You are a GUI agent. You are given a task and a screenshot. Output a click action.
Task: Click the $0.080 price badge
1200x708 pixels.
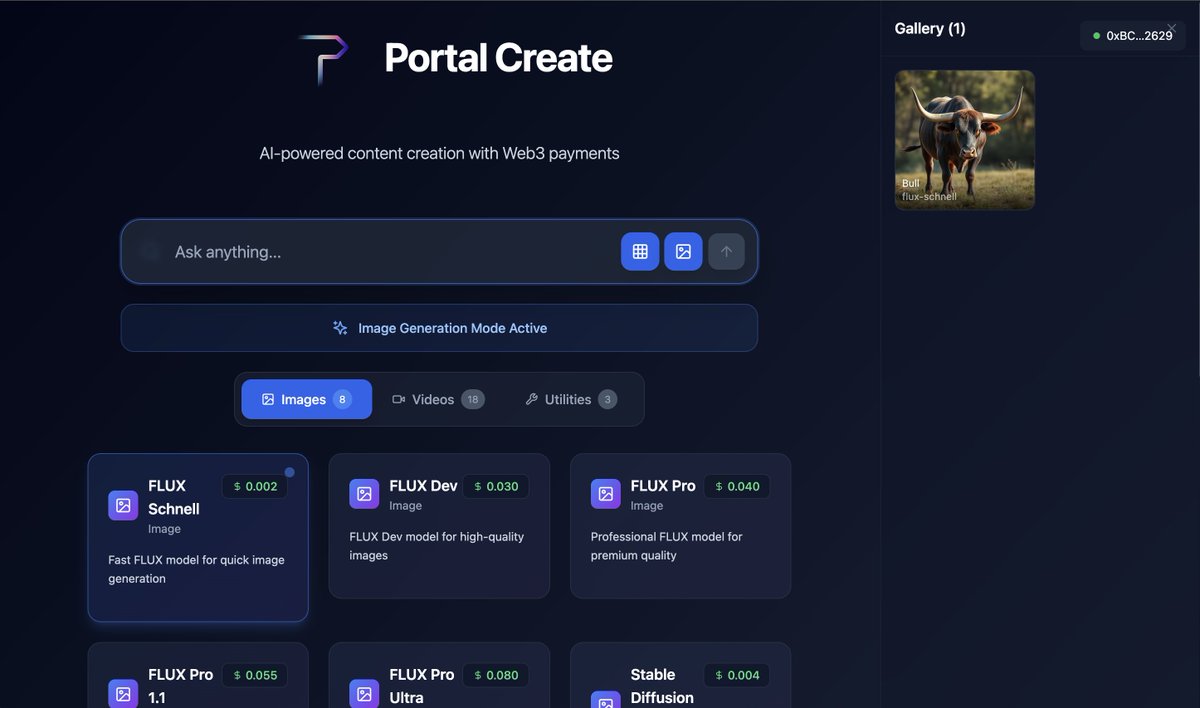coord(496,675)
